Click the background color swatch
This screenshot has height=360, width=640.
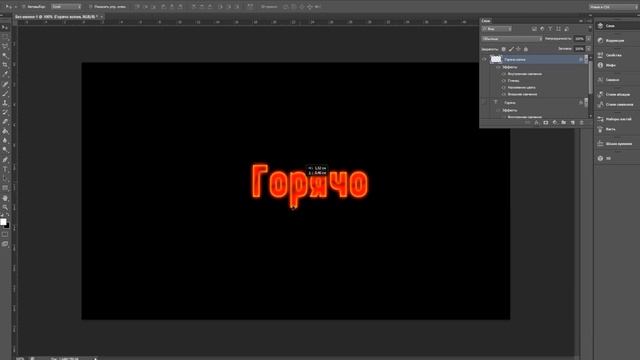click(7, 225)
